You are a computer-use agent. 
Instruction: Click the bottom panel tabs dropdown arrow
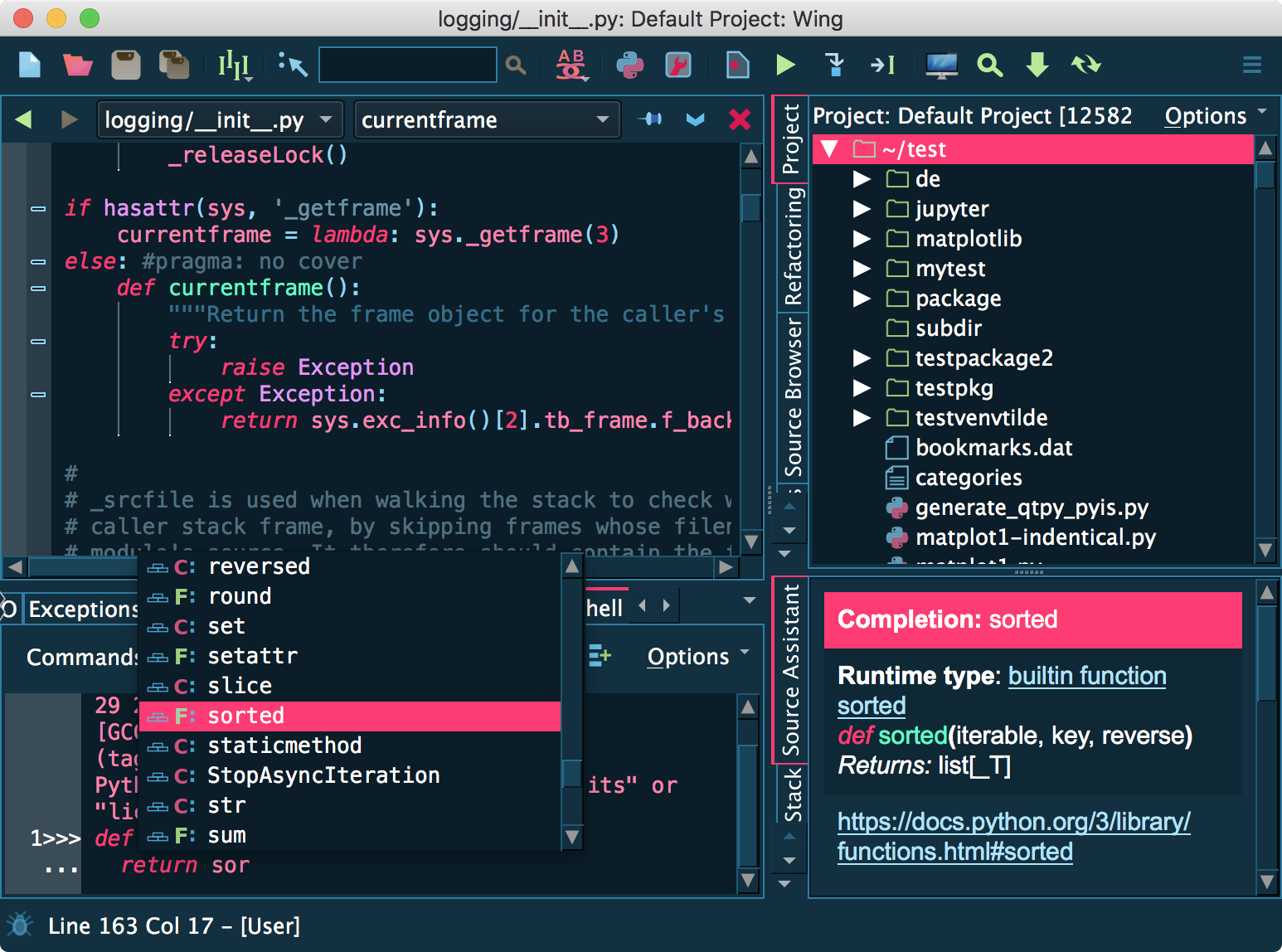point(750,600)
